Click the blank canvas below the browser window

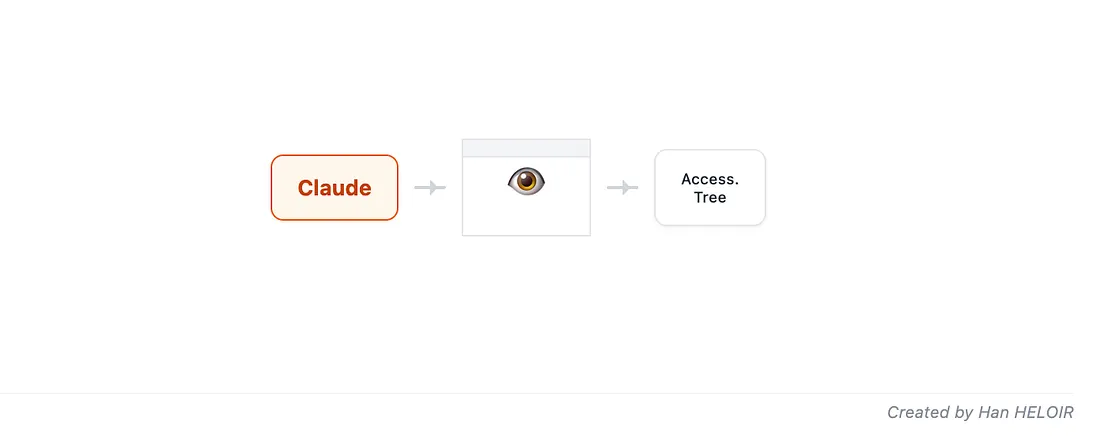(526, 310)
